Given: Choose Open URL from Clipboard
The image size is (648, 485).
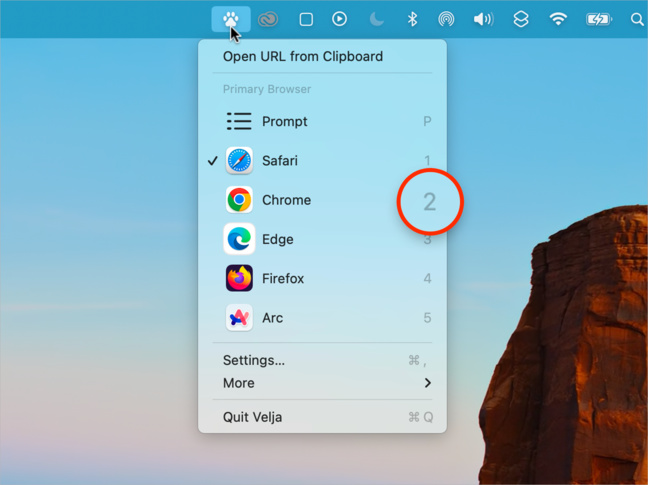Looking at the screenshot, I should pos(322,57).
